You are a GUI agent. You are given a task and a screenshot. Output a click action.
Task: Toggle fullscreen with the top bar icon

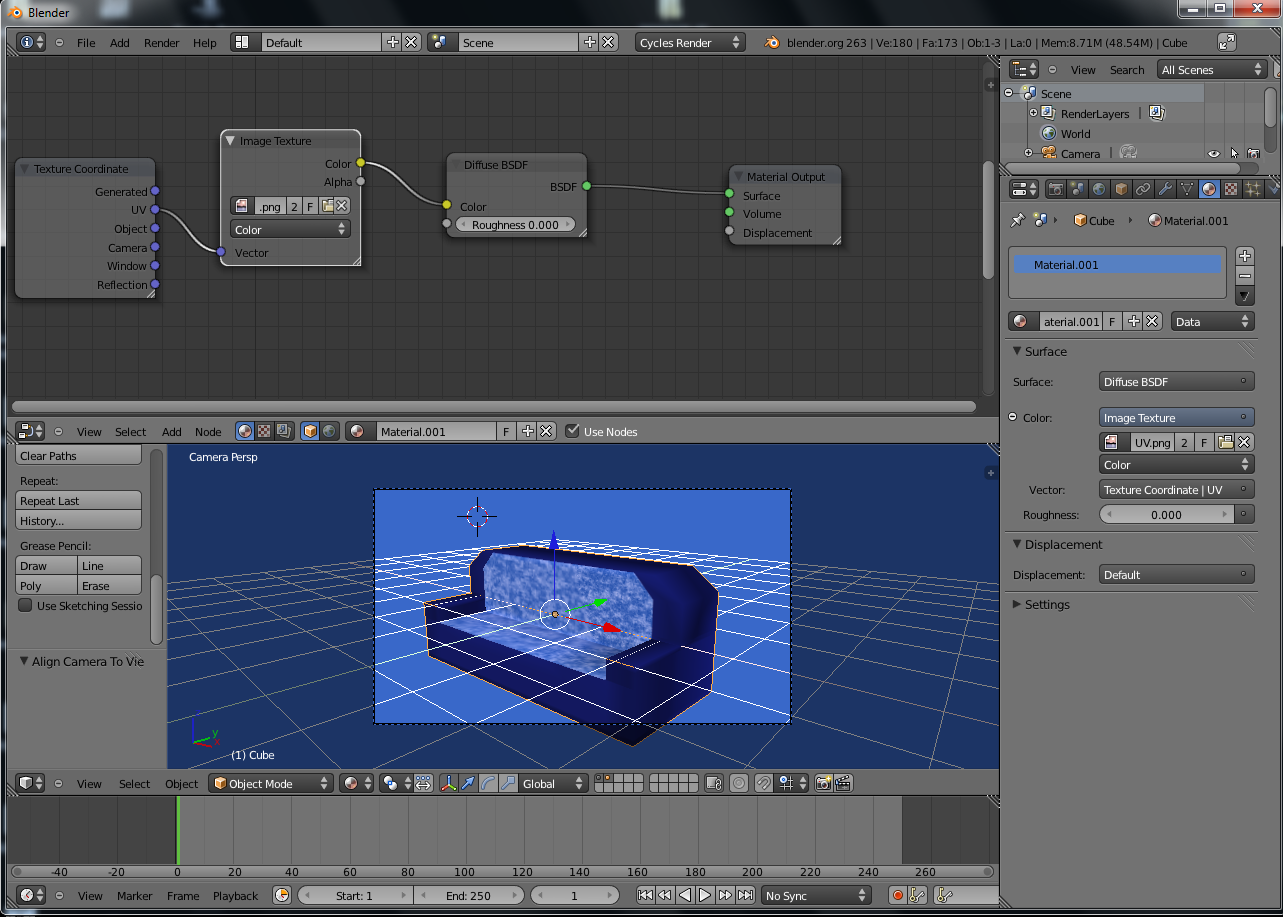click(x=1226, y=42)
